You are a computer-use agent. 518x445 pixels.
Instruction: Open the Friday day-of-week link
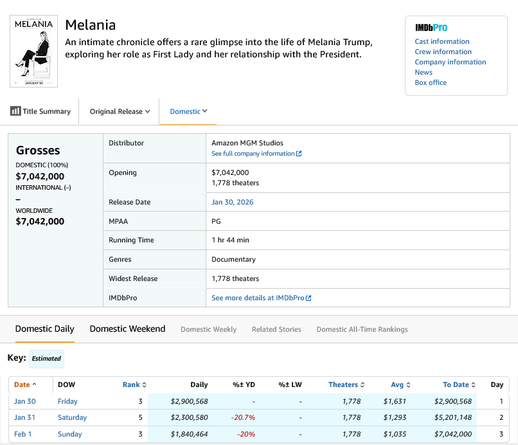[x=67, y=401]
